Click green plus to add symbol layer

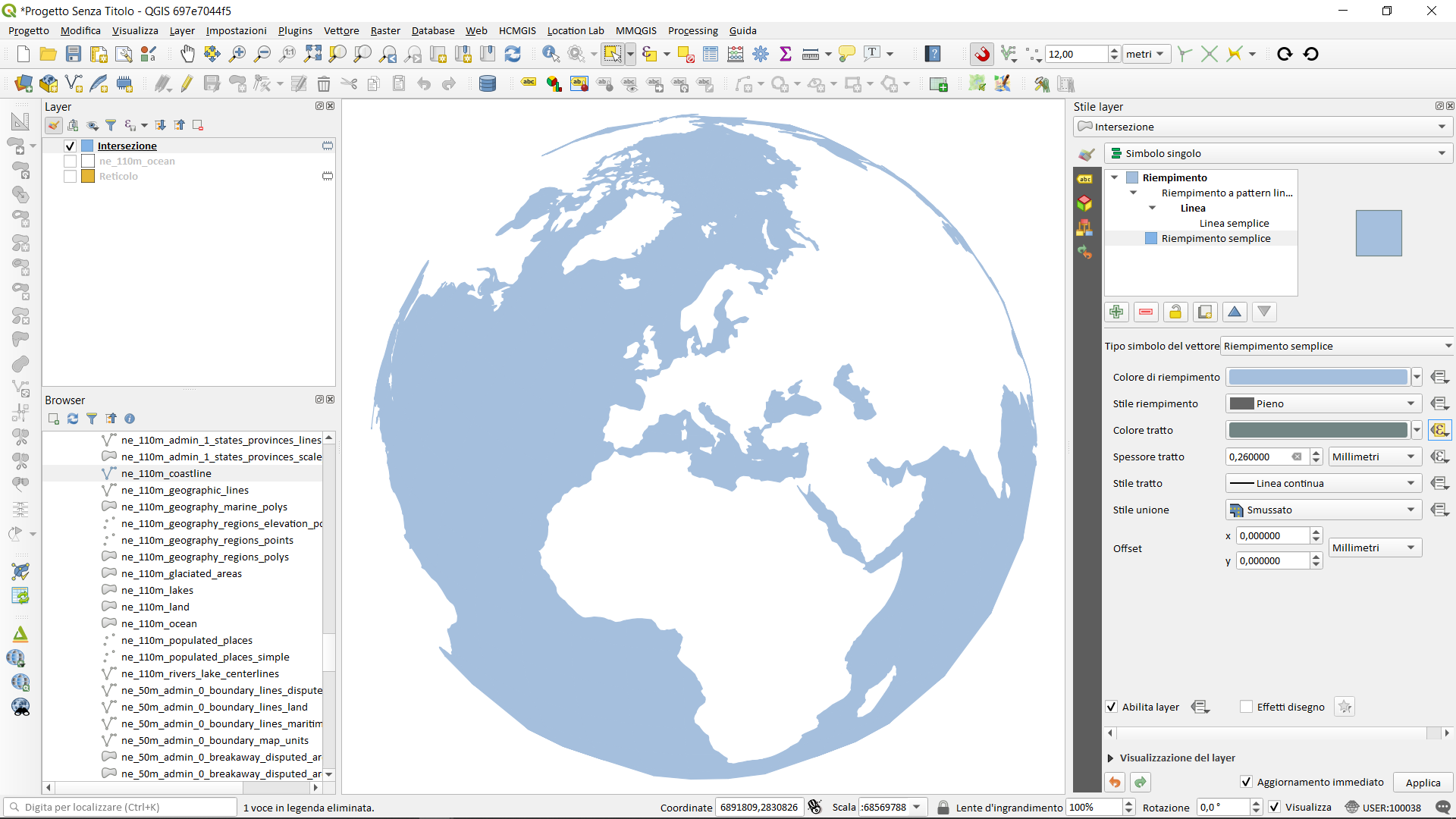pos(1116,312)
